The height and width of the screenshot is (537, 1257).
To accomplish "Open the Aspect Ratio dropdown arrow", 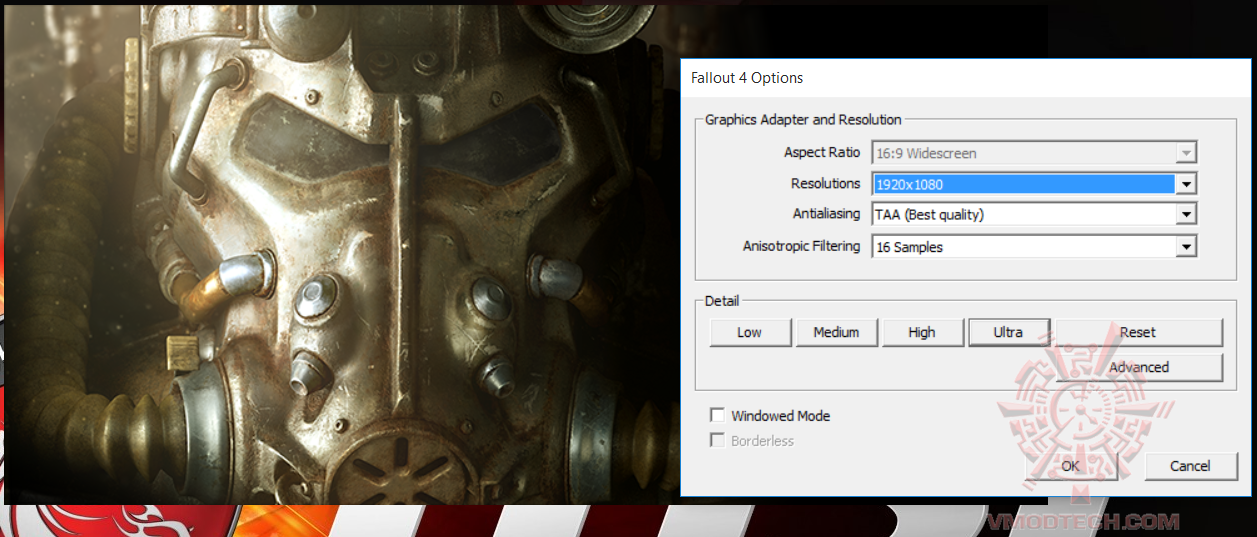I will [x=1186, y=153].
